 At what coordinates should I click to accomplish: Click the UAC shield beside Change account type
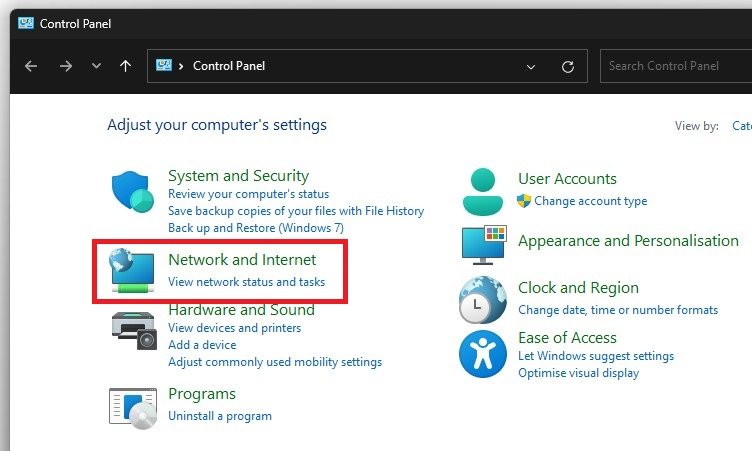click(524, 201)
